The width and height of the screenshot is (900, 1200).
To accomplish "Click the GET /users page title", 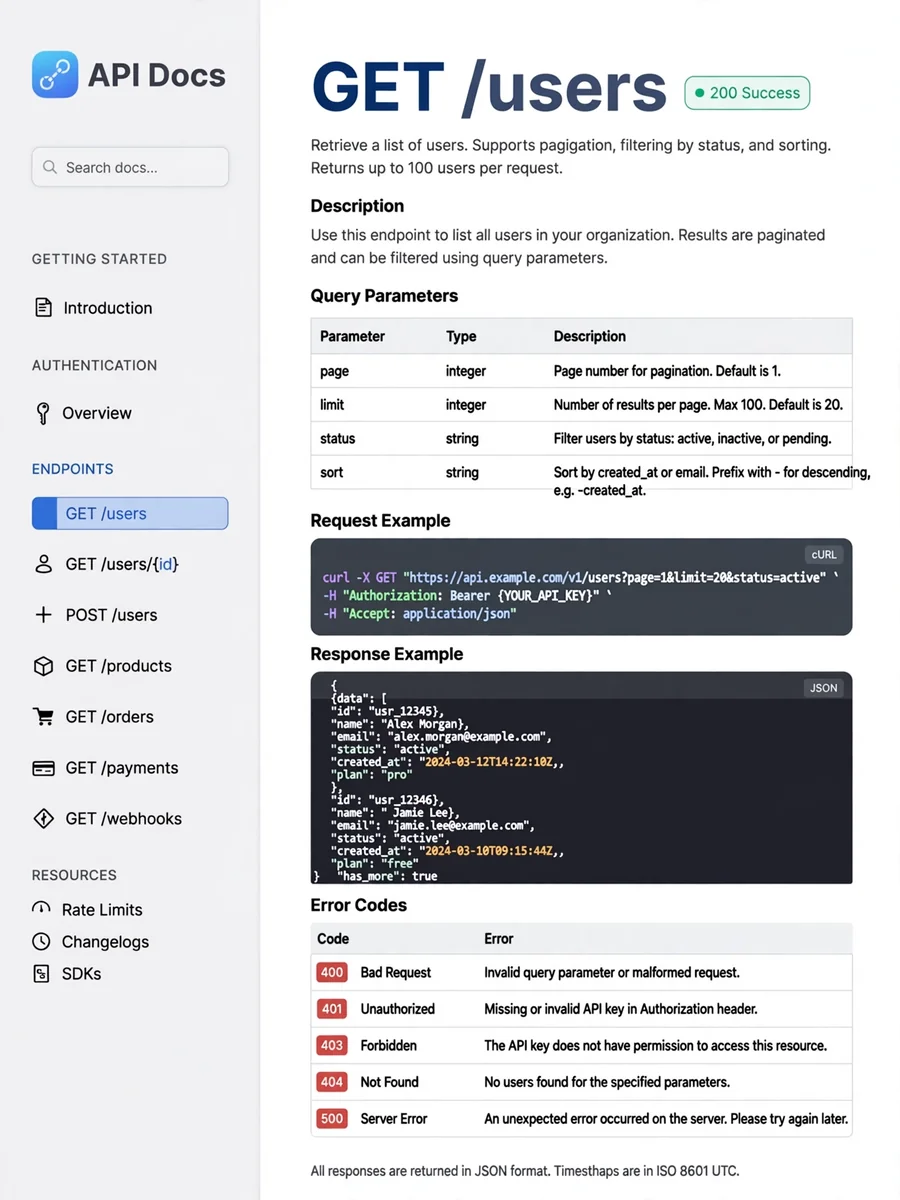I will 489,88.
